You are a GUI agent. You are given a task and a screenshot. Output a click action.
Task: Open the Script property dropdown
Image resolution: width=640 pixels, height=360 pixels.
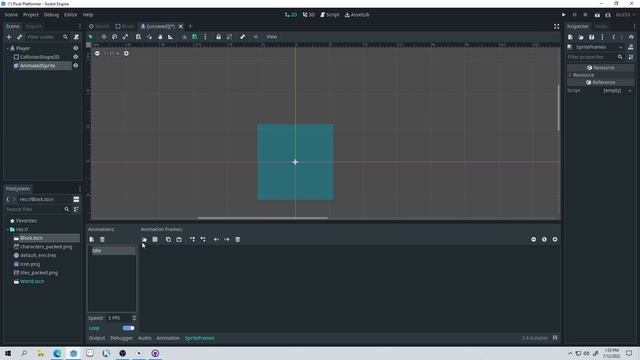click(630, 91)
